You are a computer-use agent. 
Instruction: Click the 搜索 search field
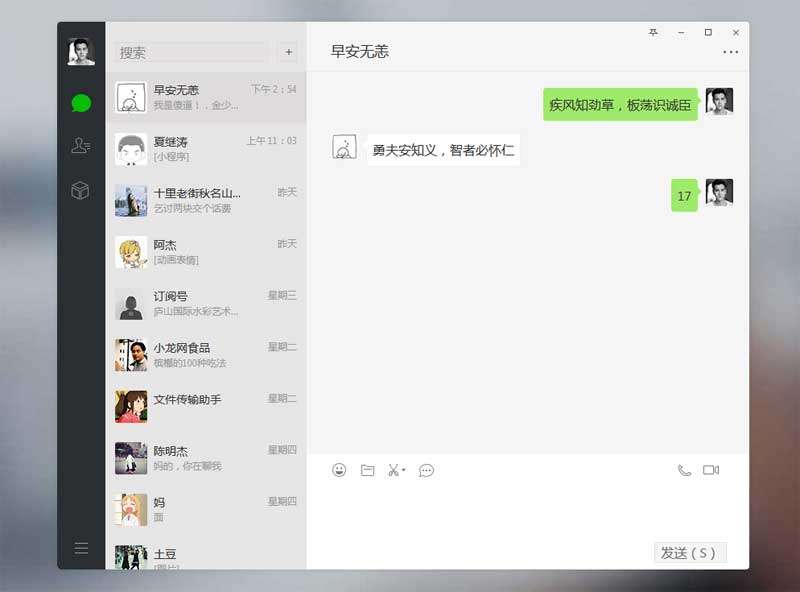pyautogui.click(x=192, y=52)
